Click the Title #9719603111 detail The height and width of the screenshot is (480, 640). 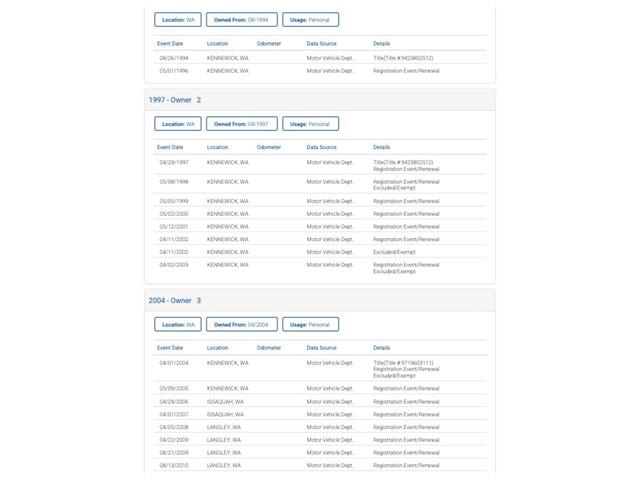pos(403,363)
